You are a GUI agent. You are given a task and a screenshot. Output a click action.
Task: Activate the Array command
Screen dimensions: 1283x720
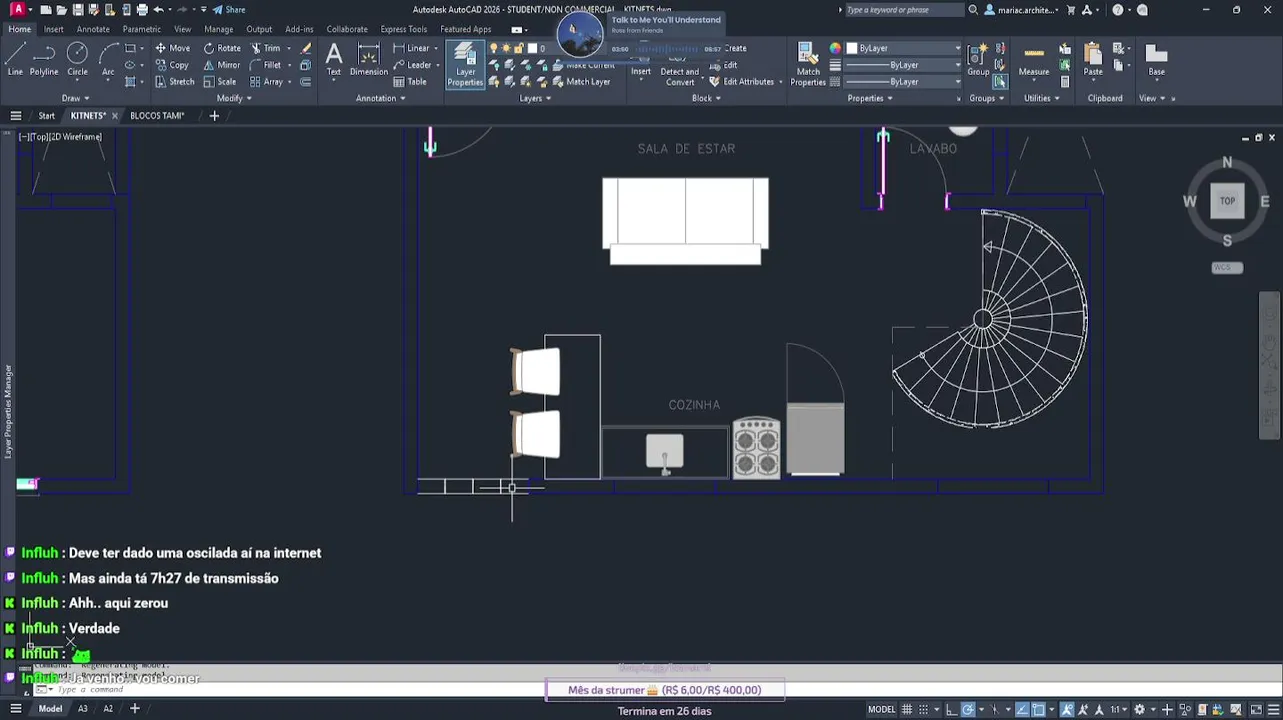266,82
